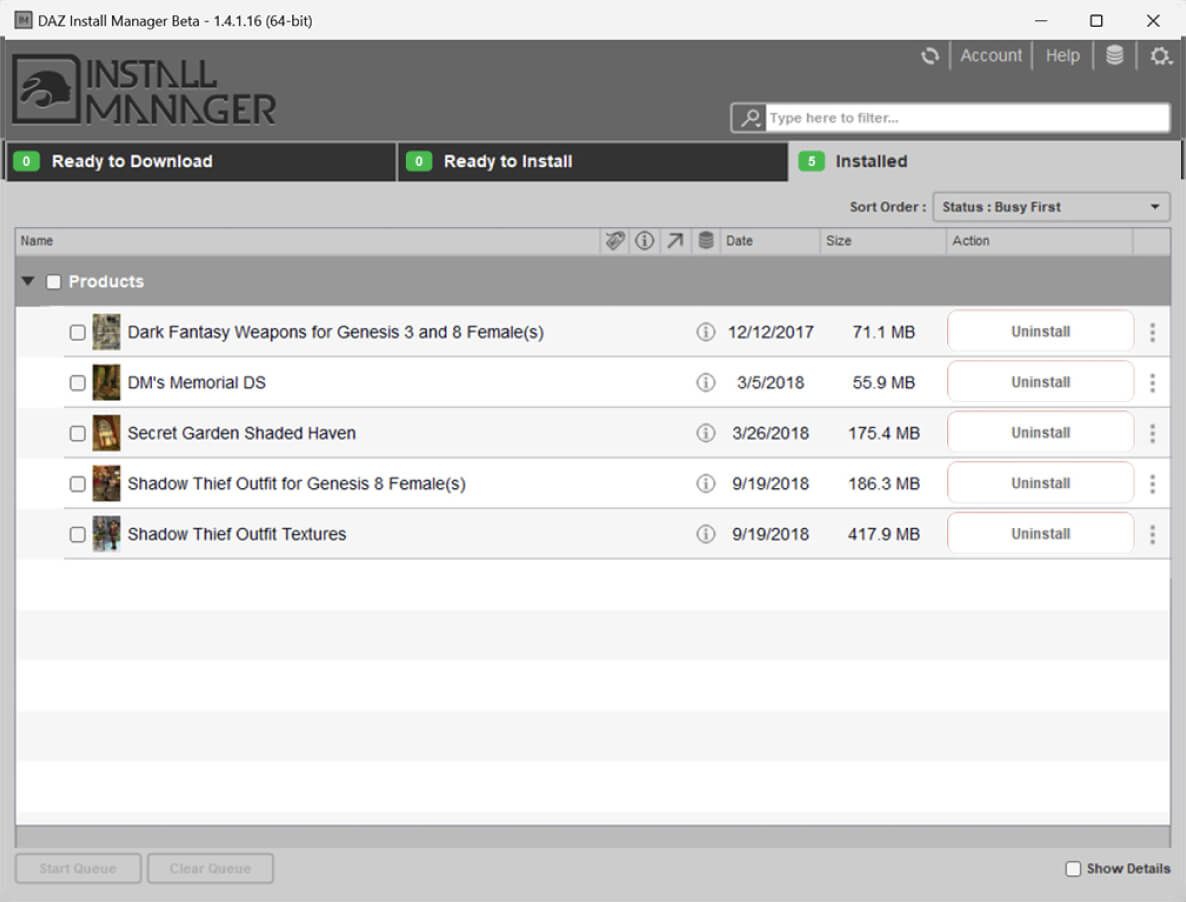Open the database storage icon in header
Screen dimensions: 1186x902
[x=1114, y=56]
